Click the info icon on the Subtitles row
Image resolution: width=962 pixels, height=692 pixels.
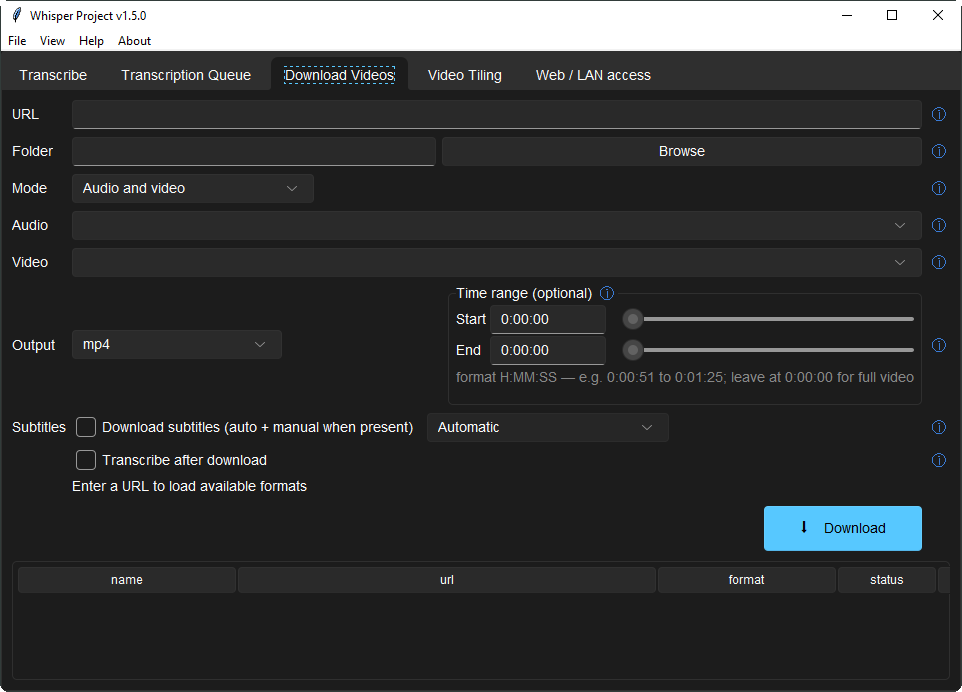pos(939,427)
